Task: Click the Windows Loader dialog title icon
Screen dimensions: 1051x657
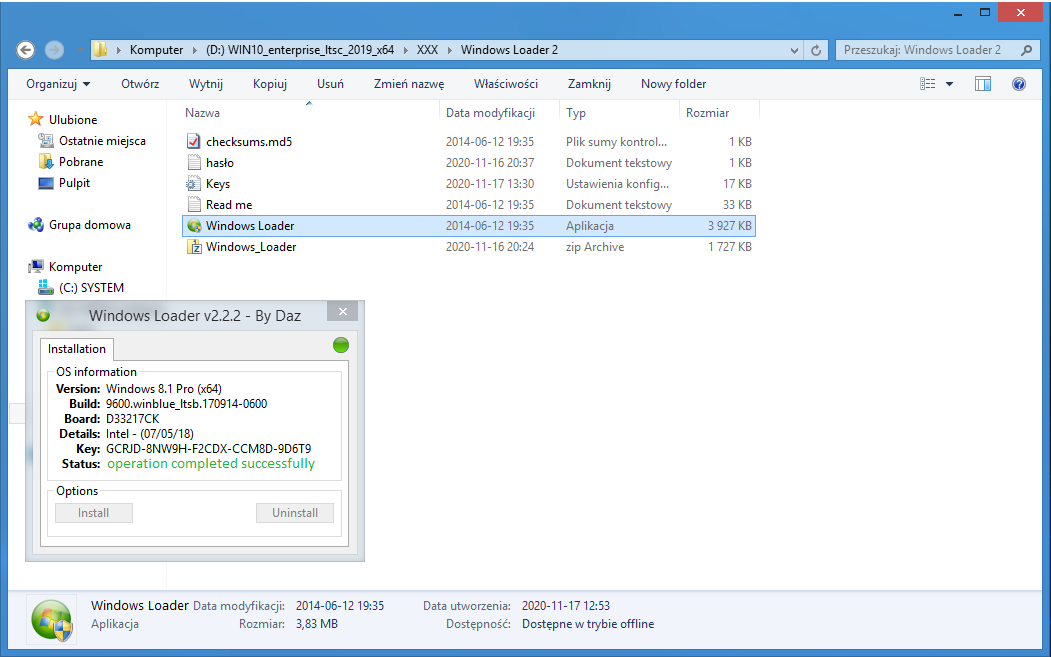Action: coord(43,315)
